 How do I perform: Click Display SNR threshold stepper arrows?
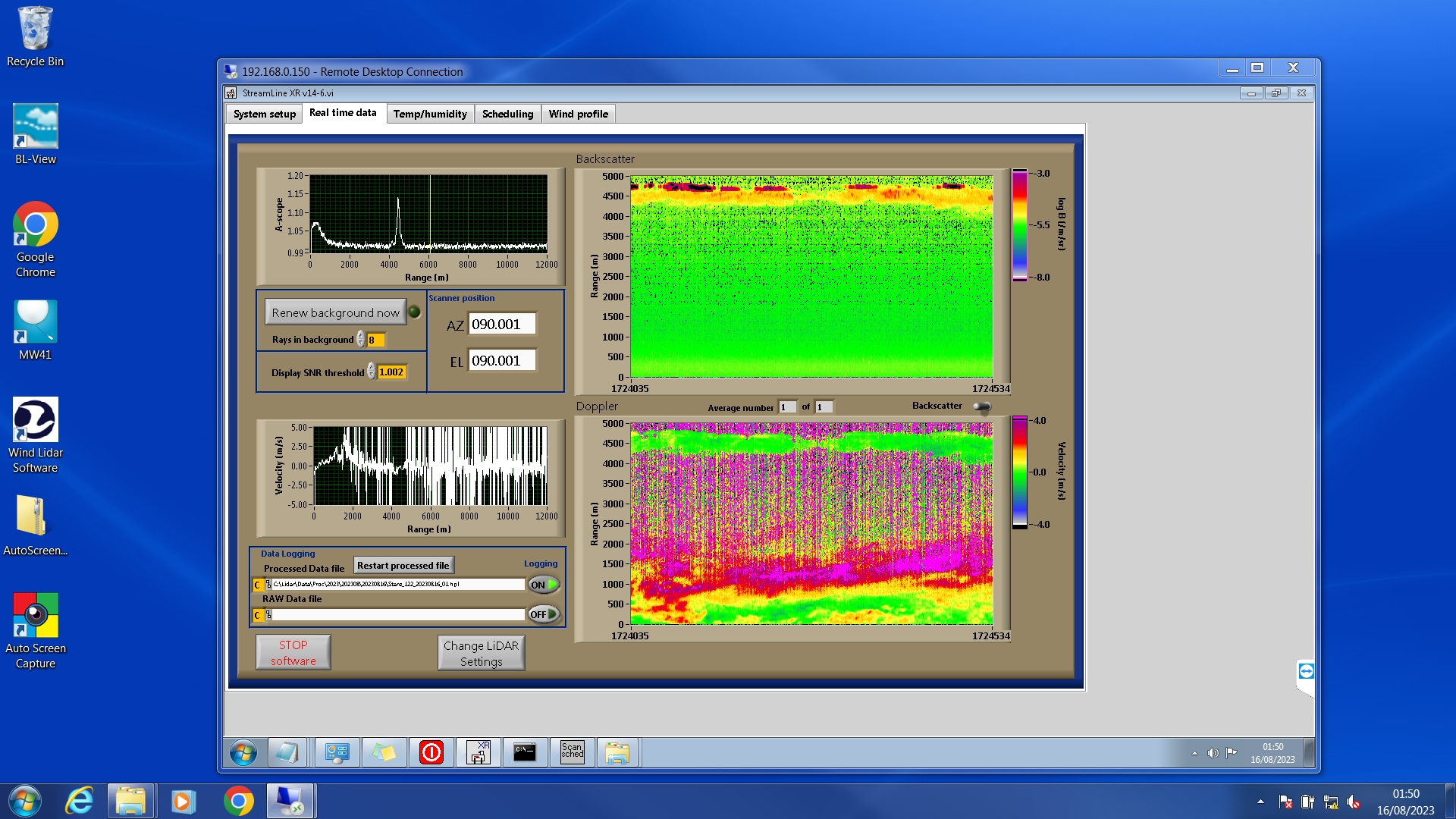pyautogui.click(x=371, y=372)
